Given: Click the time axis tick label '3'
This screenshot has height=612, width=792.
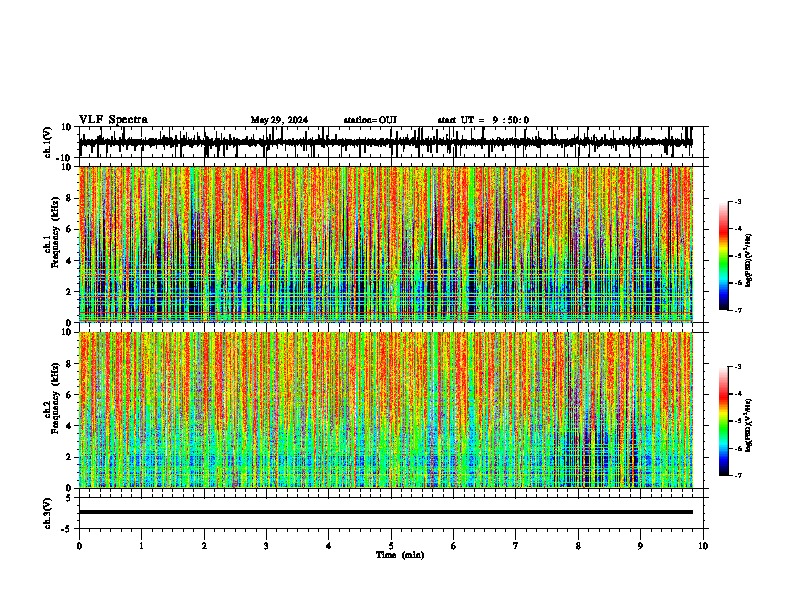Looking at the screenshot, I should click(x=266, y=546).
